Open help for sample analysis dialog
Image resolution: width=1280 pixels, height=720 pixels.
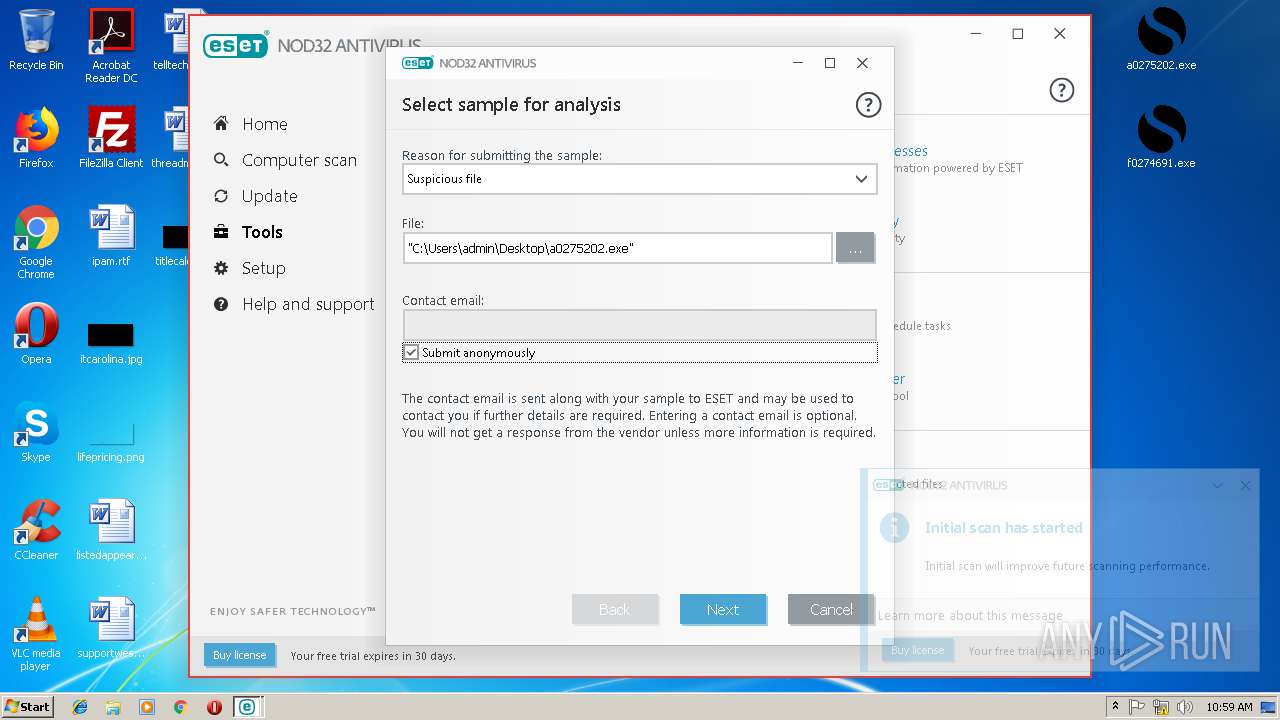868,104
